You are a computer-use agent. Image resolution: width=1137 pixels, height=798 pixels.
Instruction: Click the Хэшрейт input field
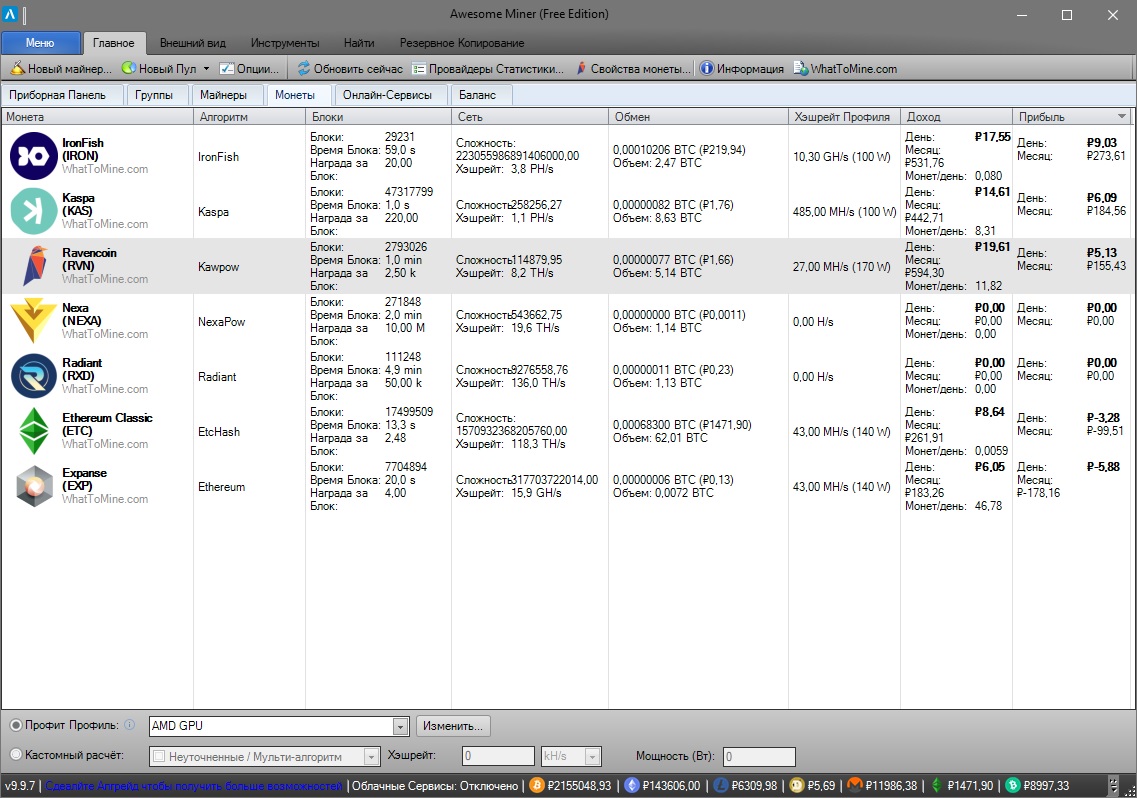[498, 757]
